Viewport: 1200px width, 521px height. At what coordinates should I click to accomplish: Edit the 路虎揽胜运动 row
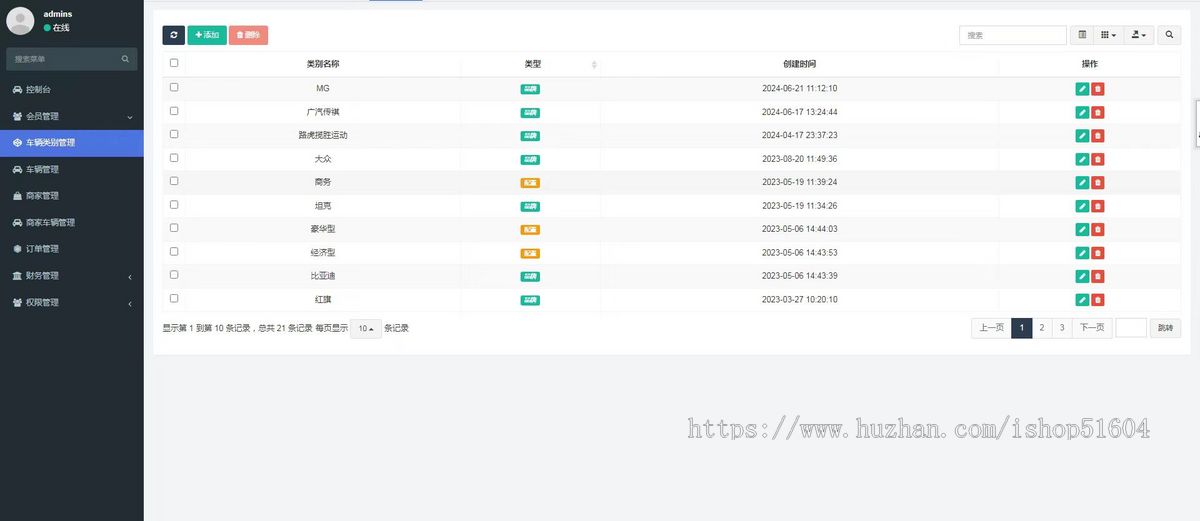(x=1082, y=136)
